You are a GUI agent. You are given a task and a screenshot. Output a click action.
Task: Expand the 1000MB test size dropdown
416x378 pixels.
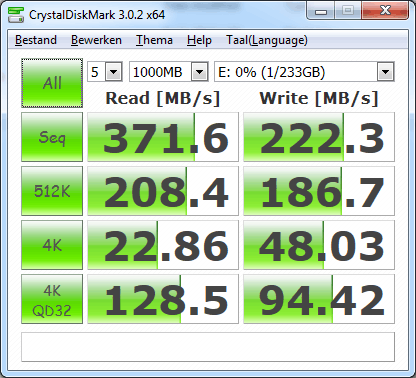tap(200, 72)
